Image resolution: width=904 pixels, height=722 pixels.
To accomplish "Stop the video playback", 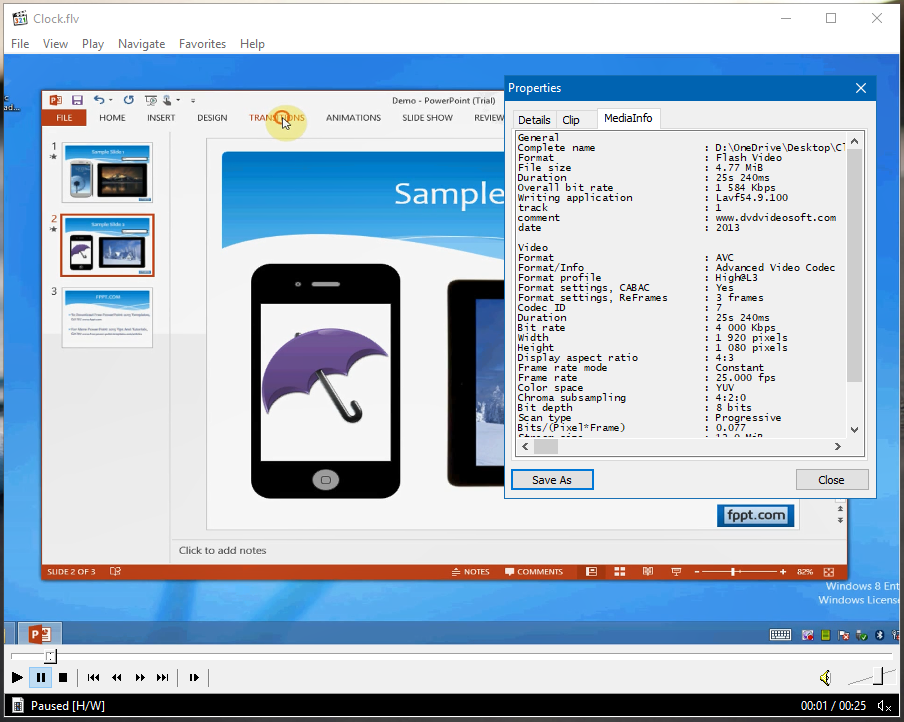I will pos(63,678).
